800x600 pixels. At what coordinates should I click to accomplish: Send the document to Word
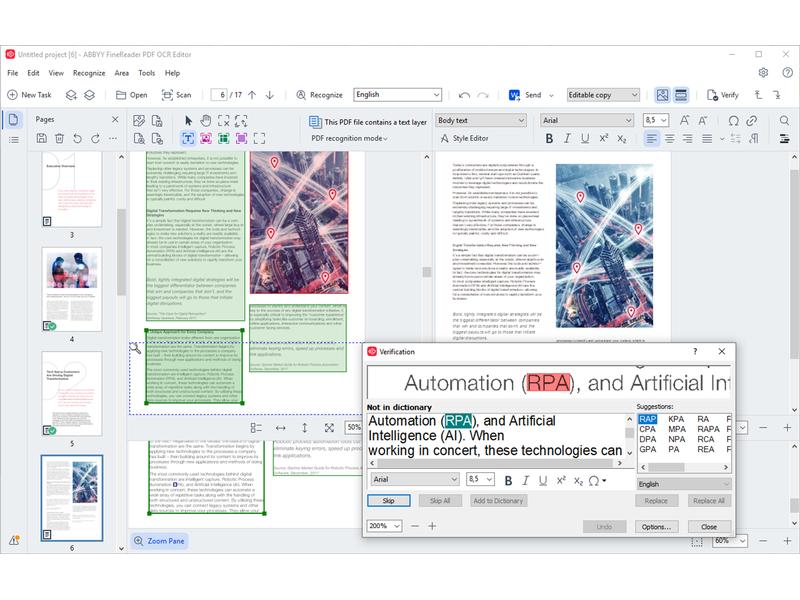point(526,95)
